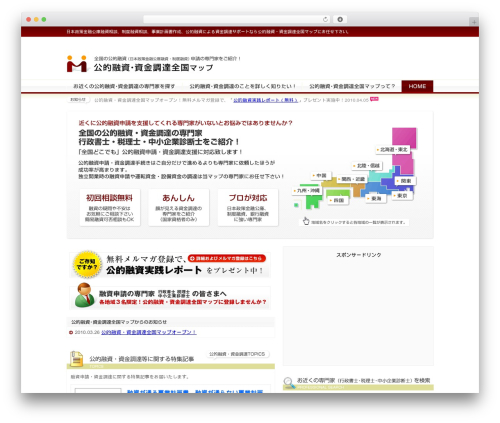
Task: Click the browser download icon in toolbar
Action: (x=340, y=19)
